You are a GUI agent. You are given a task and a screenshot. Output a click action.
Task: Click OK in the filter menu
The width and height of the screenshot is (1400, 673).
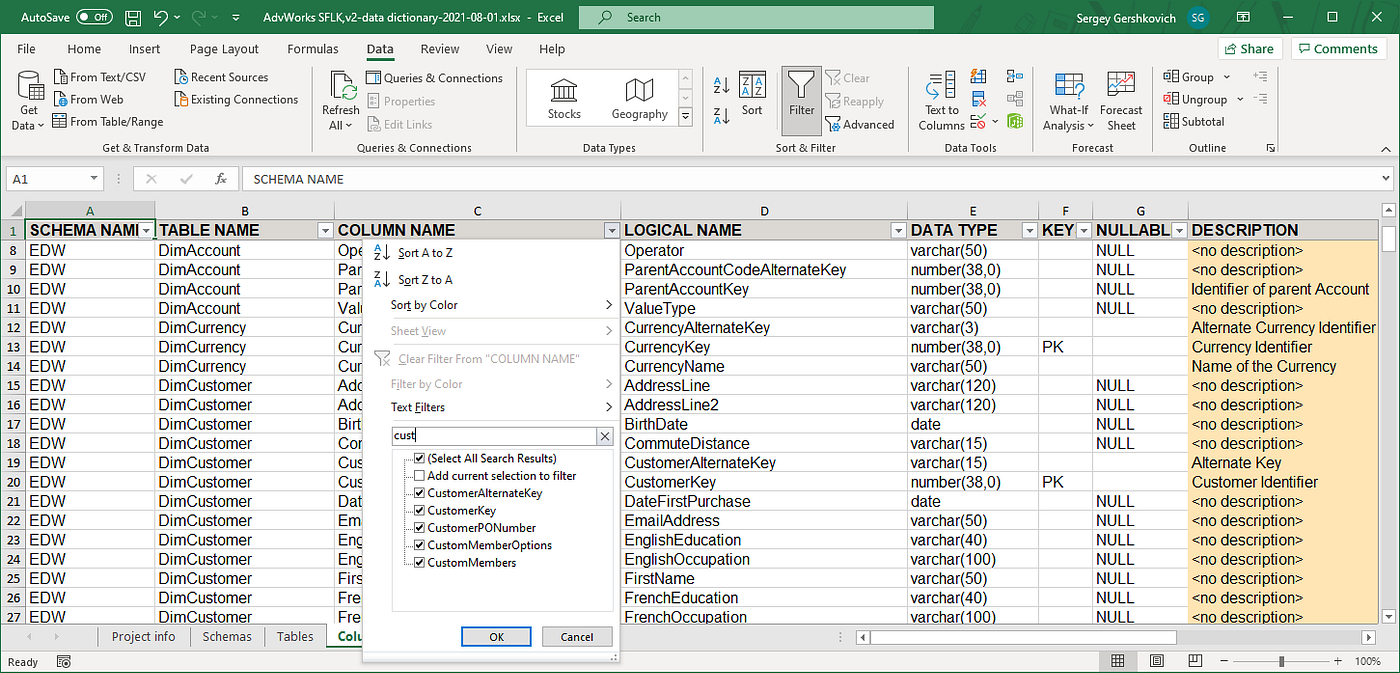(x=496, y=637)
